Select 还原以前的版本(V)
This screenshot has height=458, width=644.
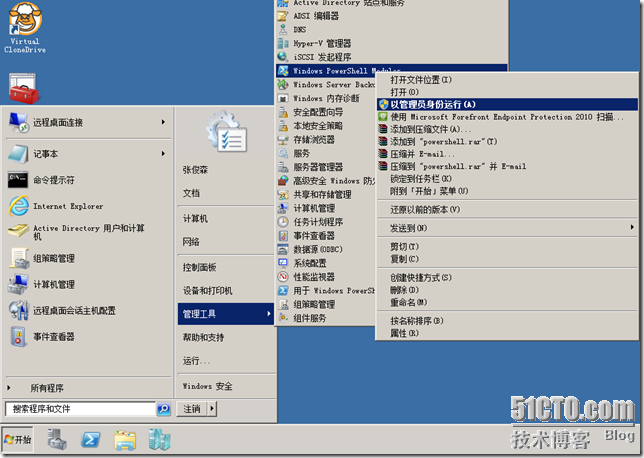[425, 209]
